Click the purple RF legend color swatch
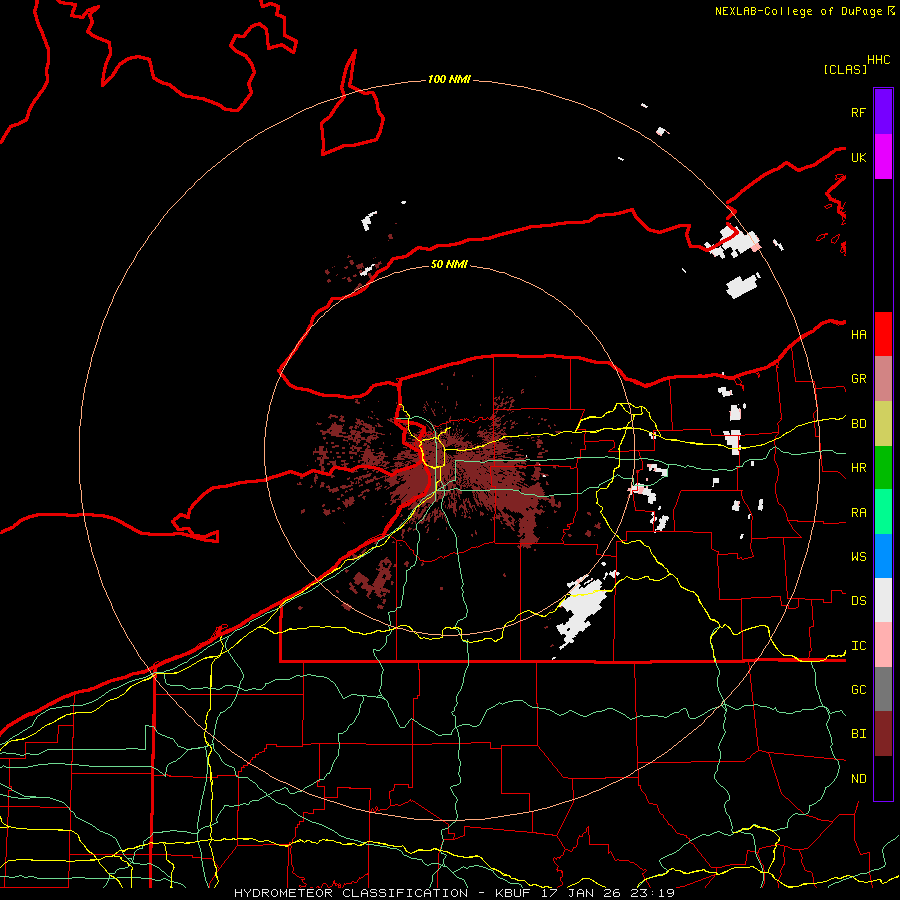 tap(883, 112)
